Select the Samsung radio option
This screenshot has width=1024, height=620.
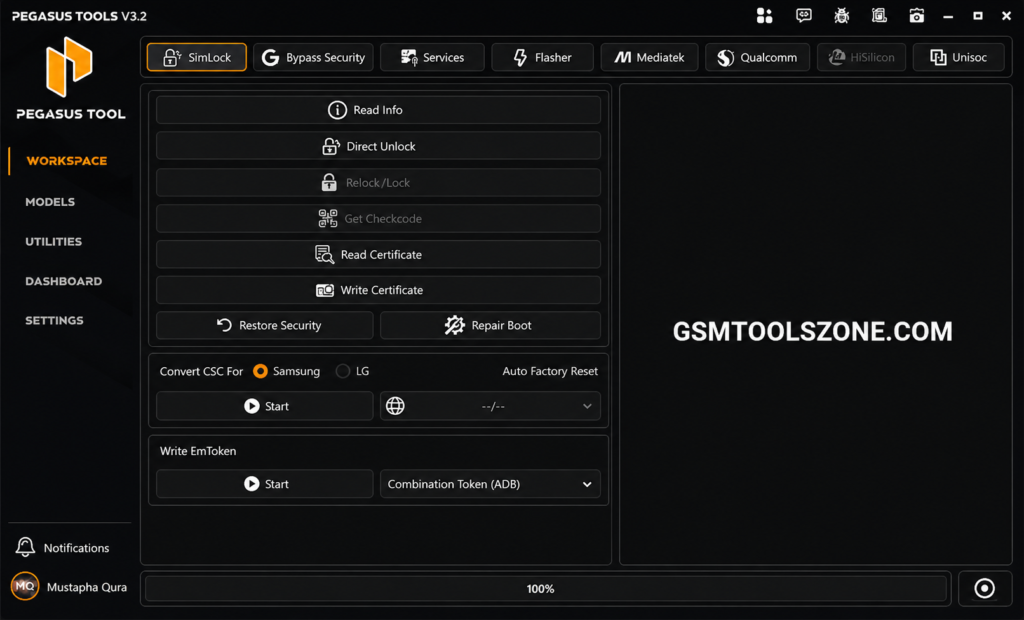260,371
